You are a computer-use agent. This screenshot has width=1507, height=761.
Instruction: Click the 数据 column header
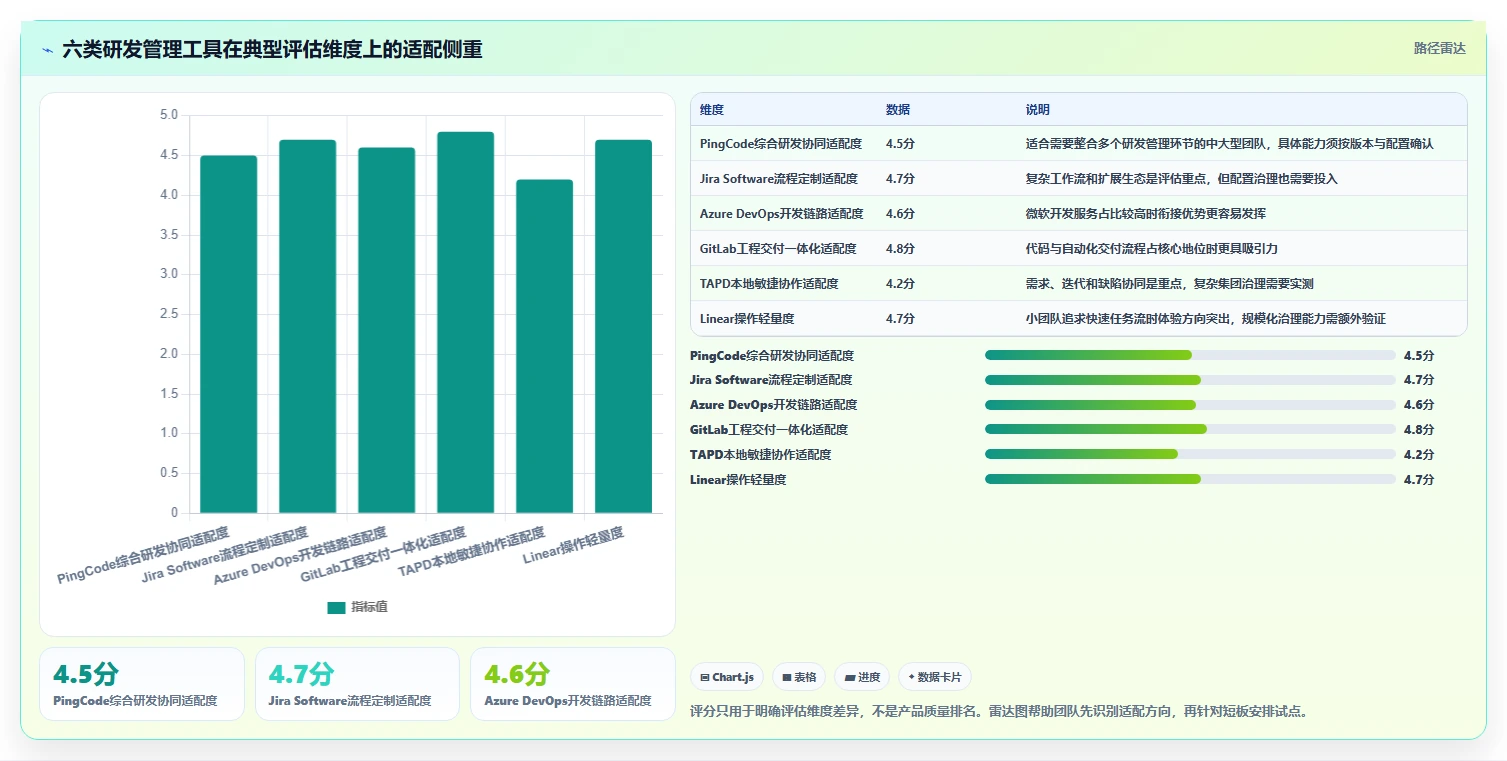coord(898,110)
